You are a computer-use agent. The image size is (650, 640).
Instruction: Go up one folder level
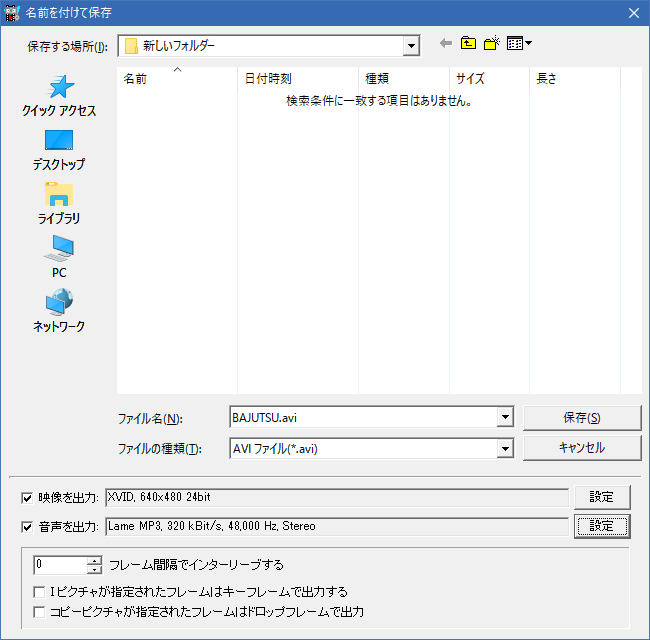click(x=468, y=44)
